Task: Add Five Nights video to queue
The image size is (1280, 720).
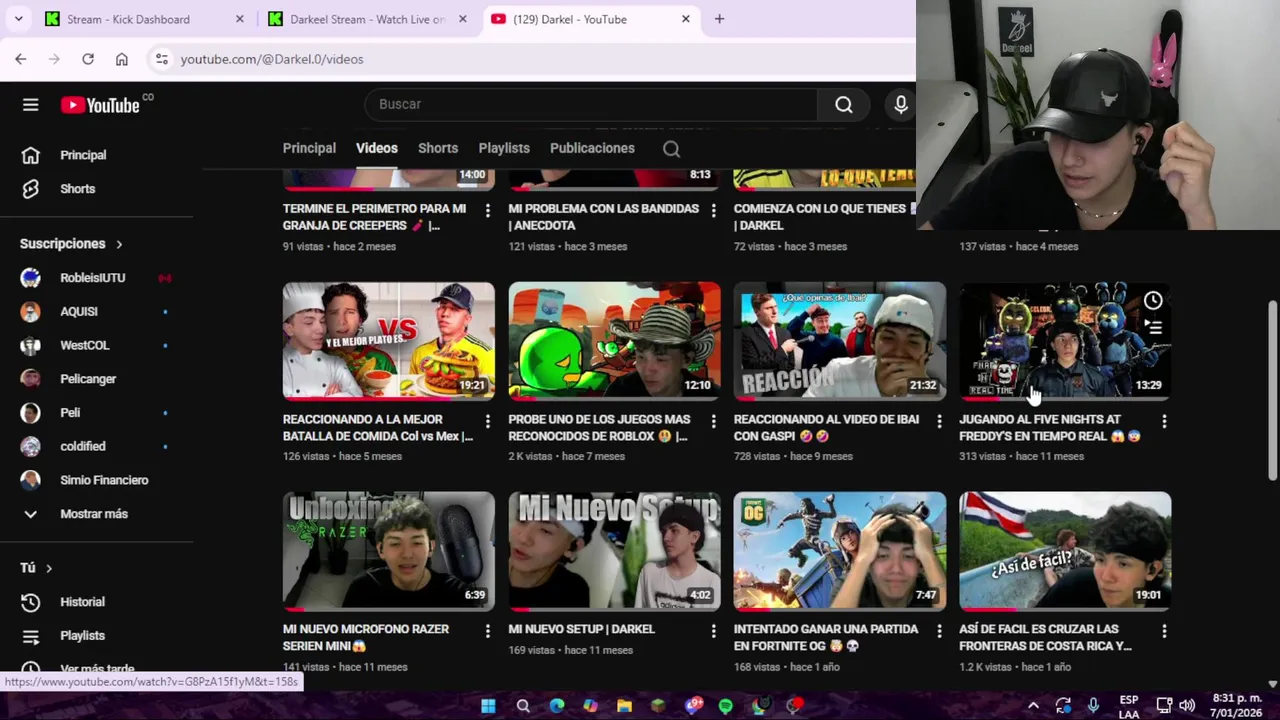Action: tap(1153, 327)
